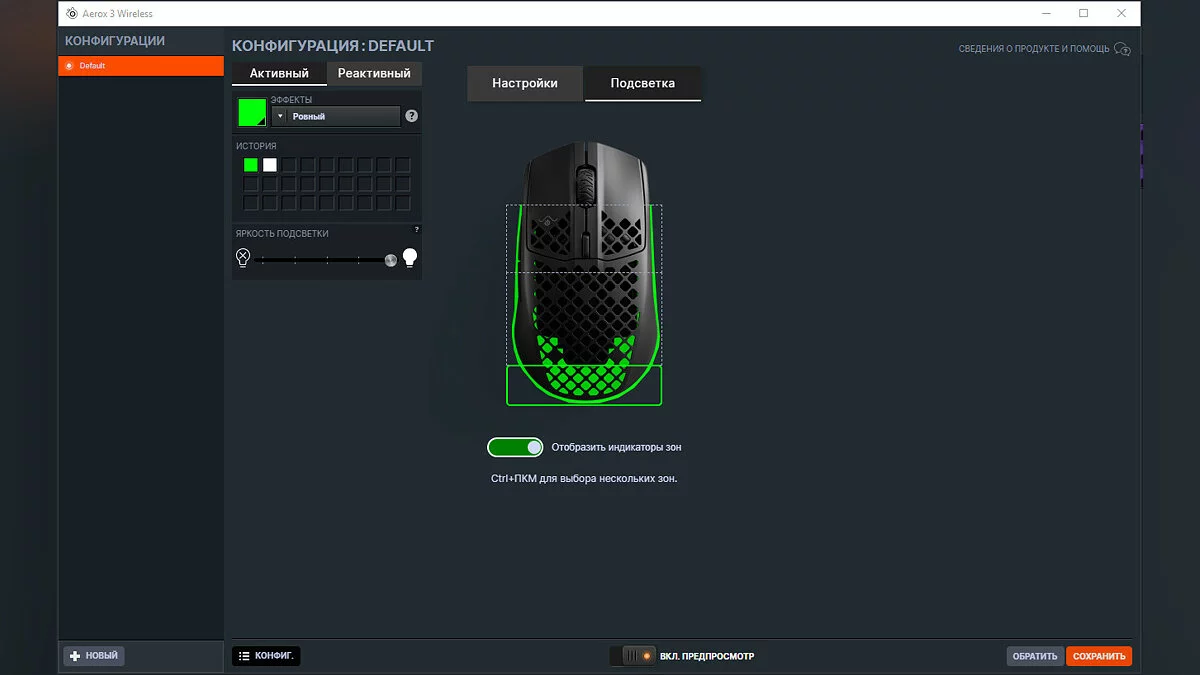Open Сведения о продукте и помощь link

pos(1034,49)
